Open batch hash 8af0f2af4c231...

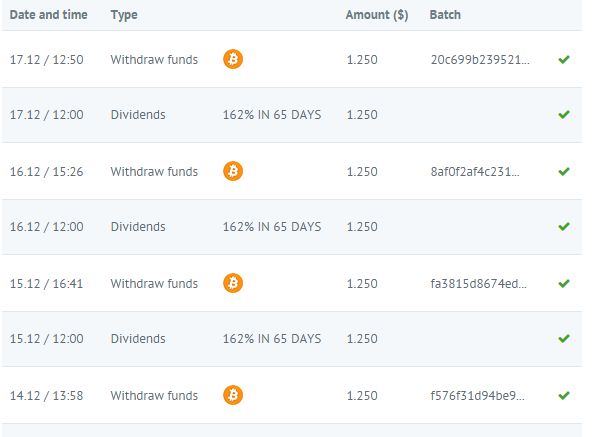click(475, 171)
